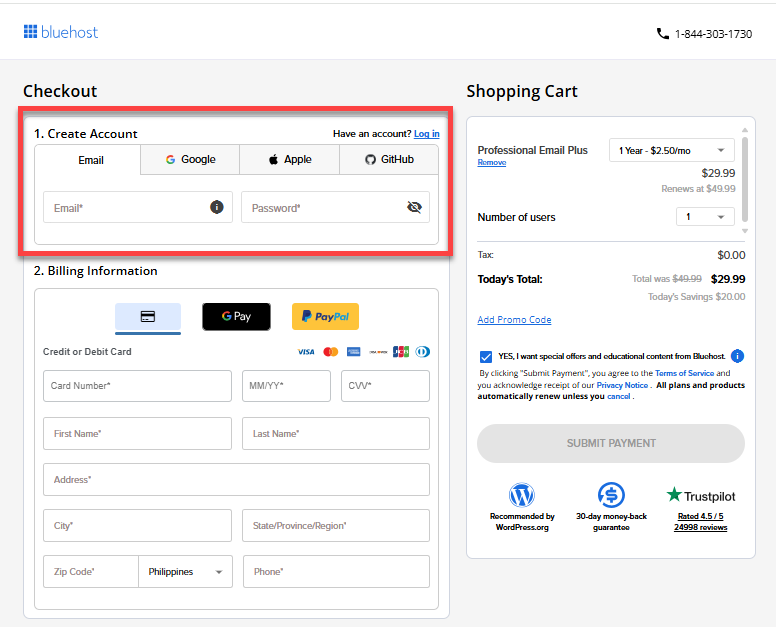Image resolution: width=776 pixels, height=627 pixels.
Task: Click the cart scrollbar down arrow
Action: 745,231
